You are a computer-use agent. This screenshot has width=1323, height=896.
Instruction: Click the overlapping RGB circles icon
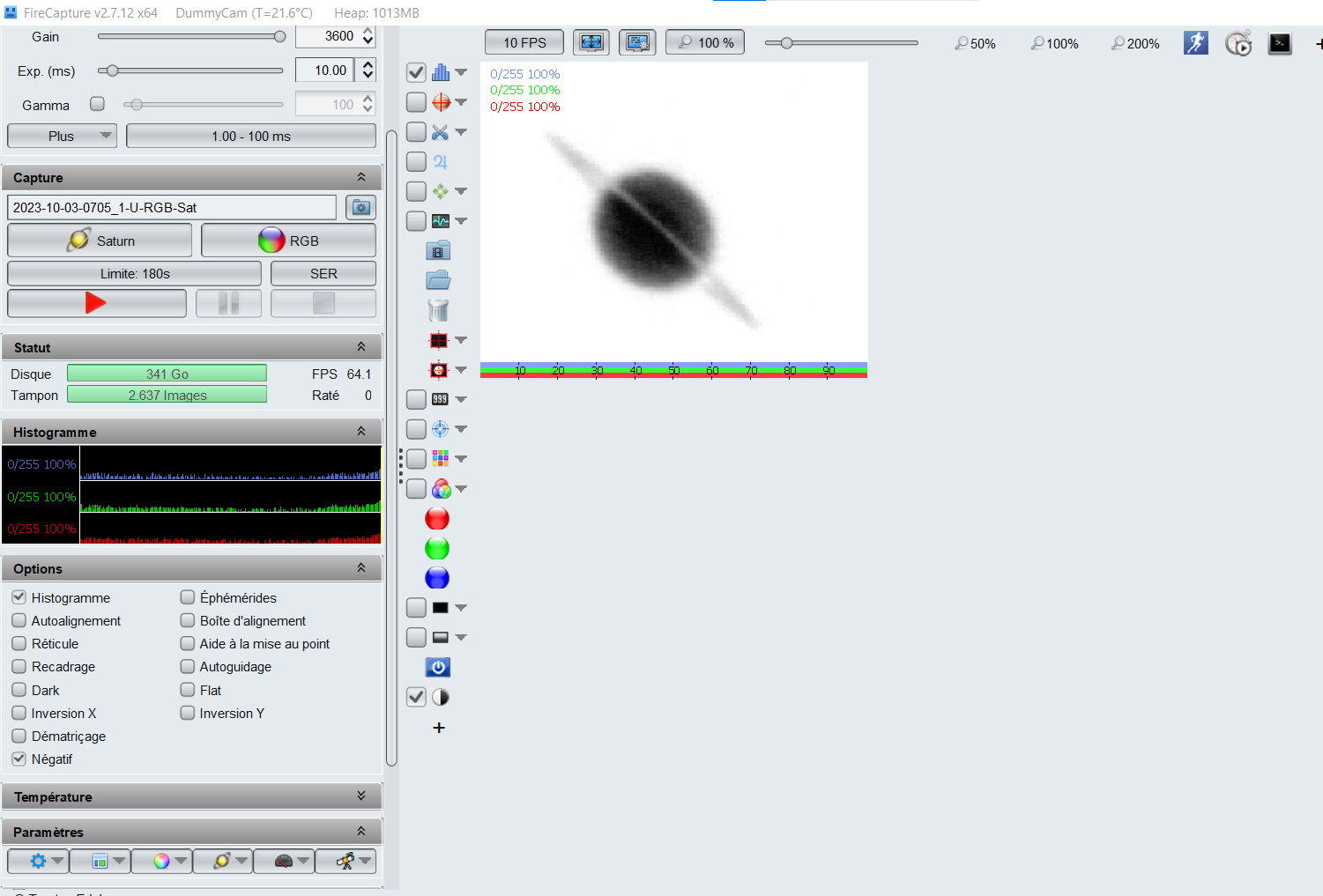click(x=441, y=489)
